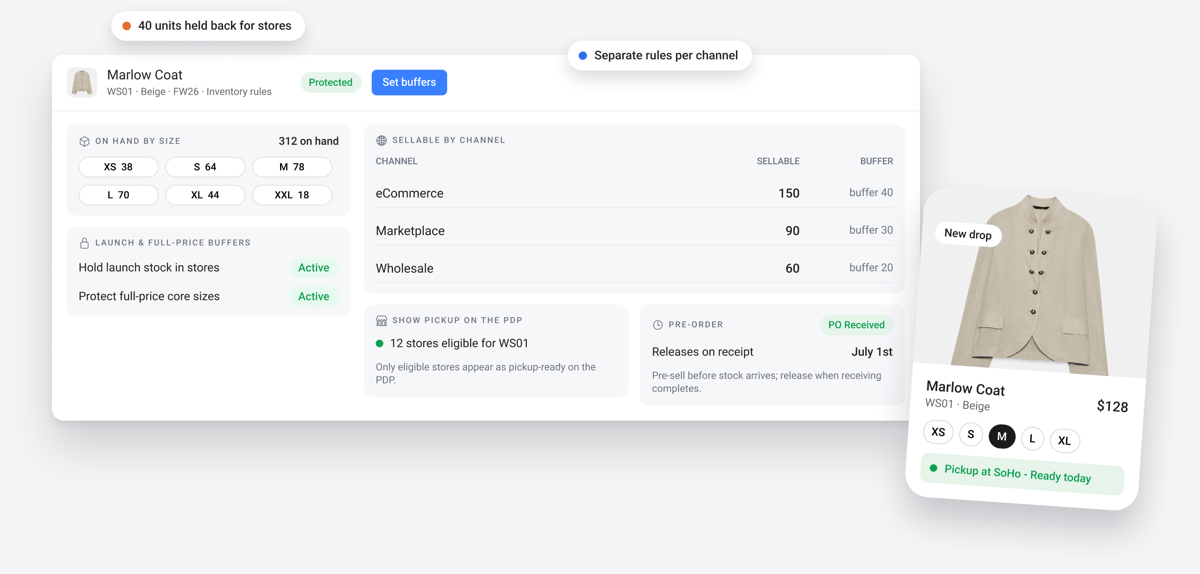
Task: Select the L 70 size chip
Action: [x=119, y=195]
